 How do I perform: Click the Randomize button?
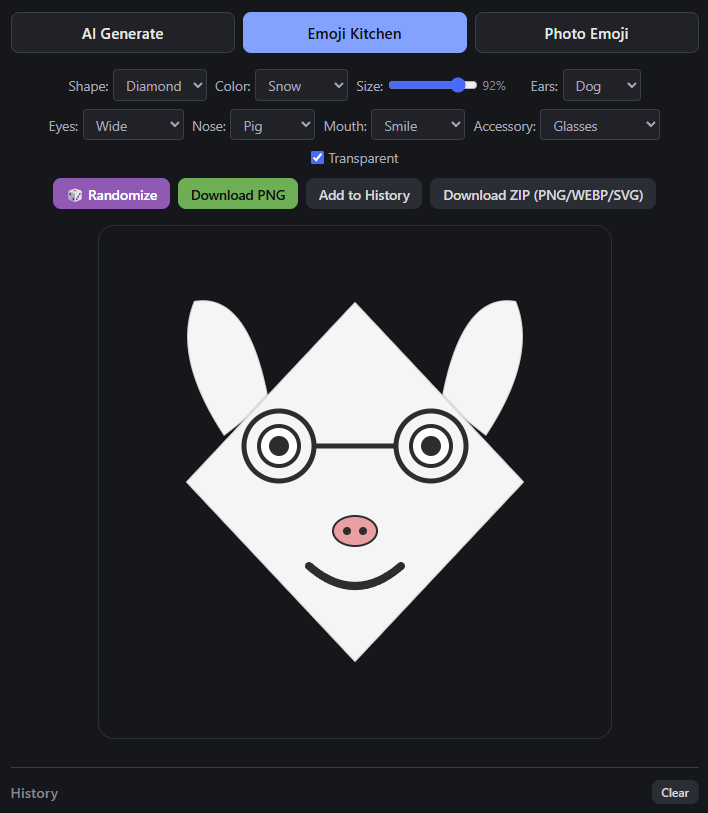(x=112, y=194)
